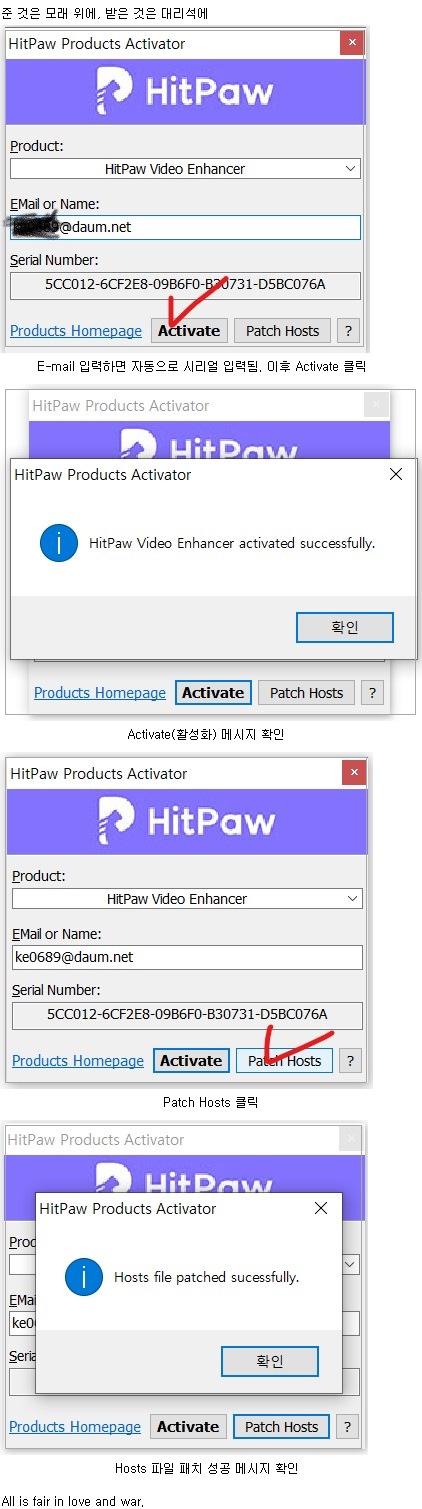Confirm 'activated successfully' dialog with 확인
This screenshot has height=1509, width=422.
coord(345,627)
